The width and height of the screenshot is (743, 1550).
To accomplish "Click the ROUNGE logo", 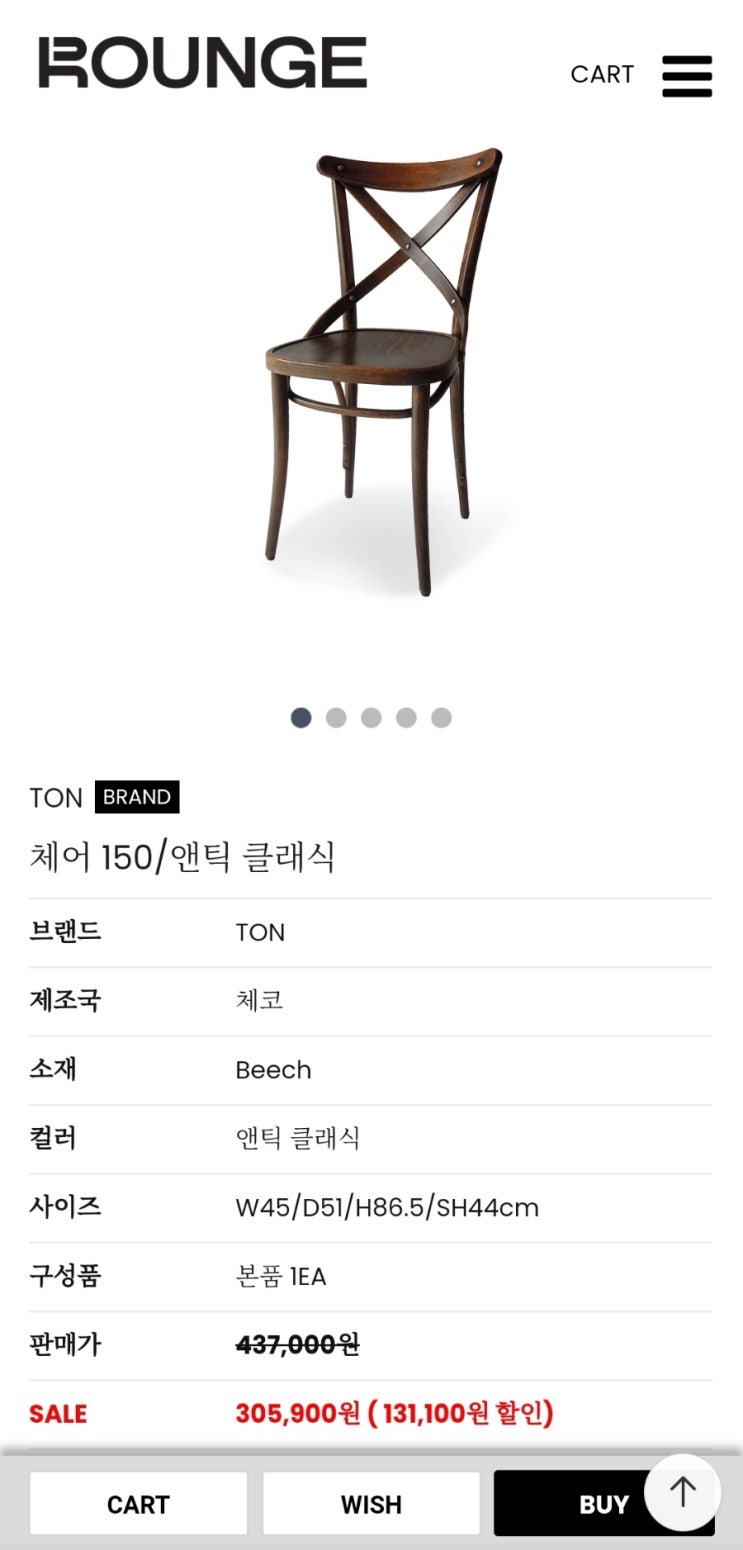I will tap(203, 63).
